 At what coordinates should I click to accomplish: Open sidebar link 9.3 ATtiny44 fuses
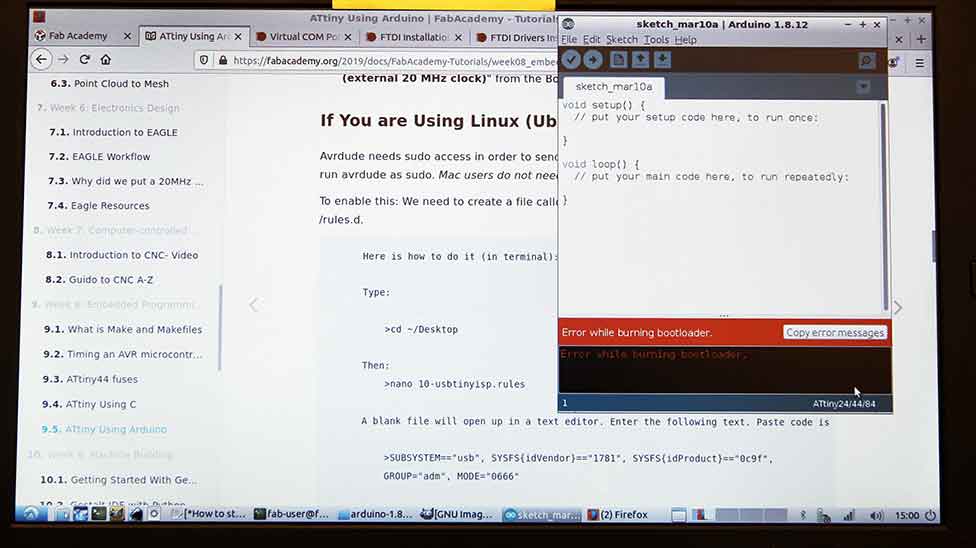coord(90,379)
